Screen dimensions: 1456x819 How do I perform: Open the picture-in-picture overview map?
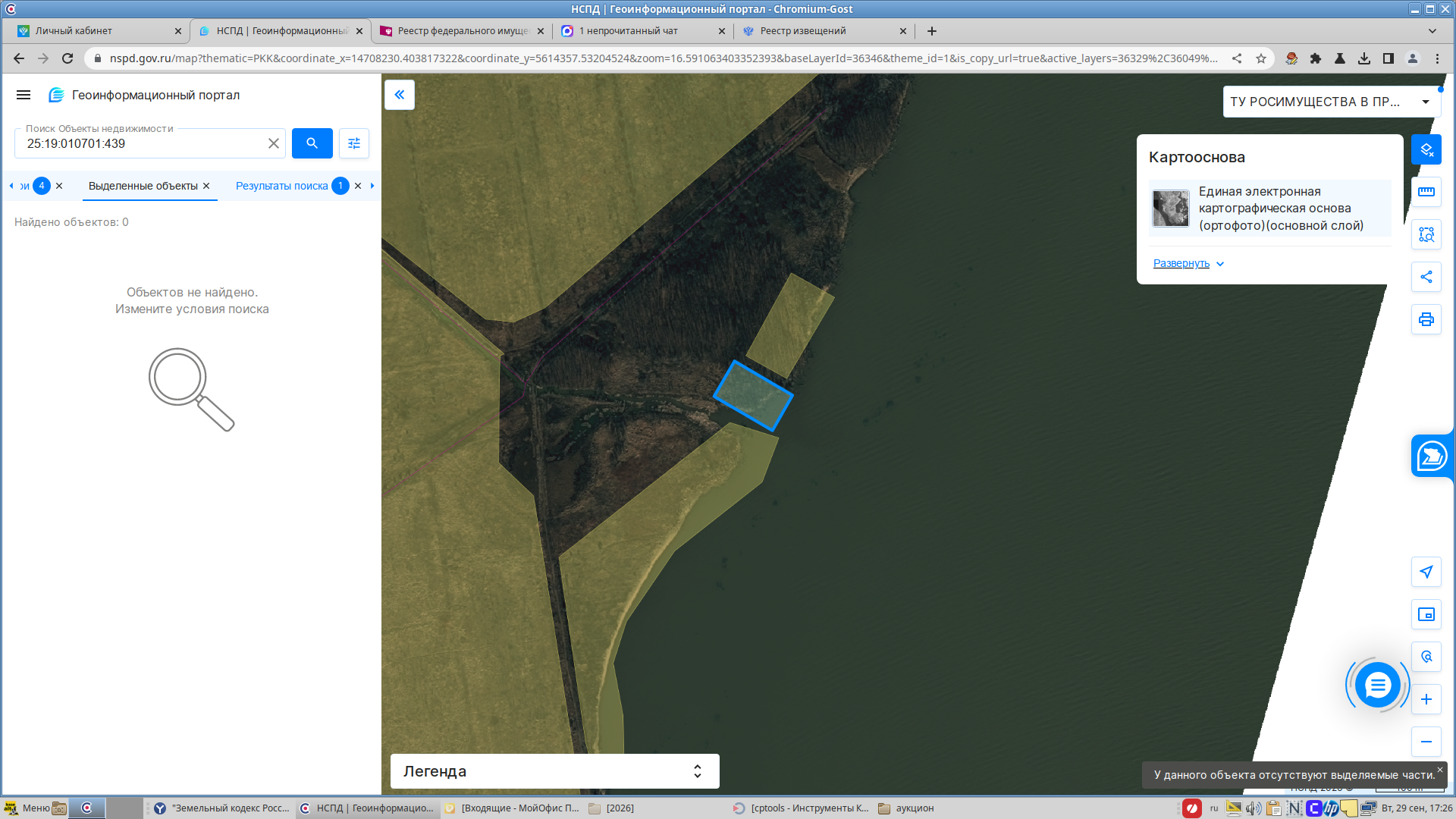click(x=1426, y=614)
